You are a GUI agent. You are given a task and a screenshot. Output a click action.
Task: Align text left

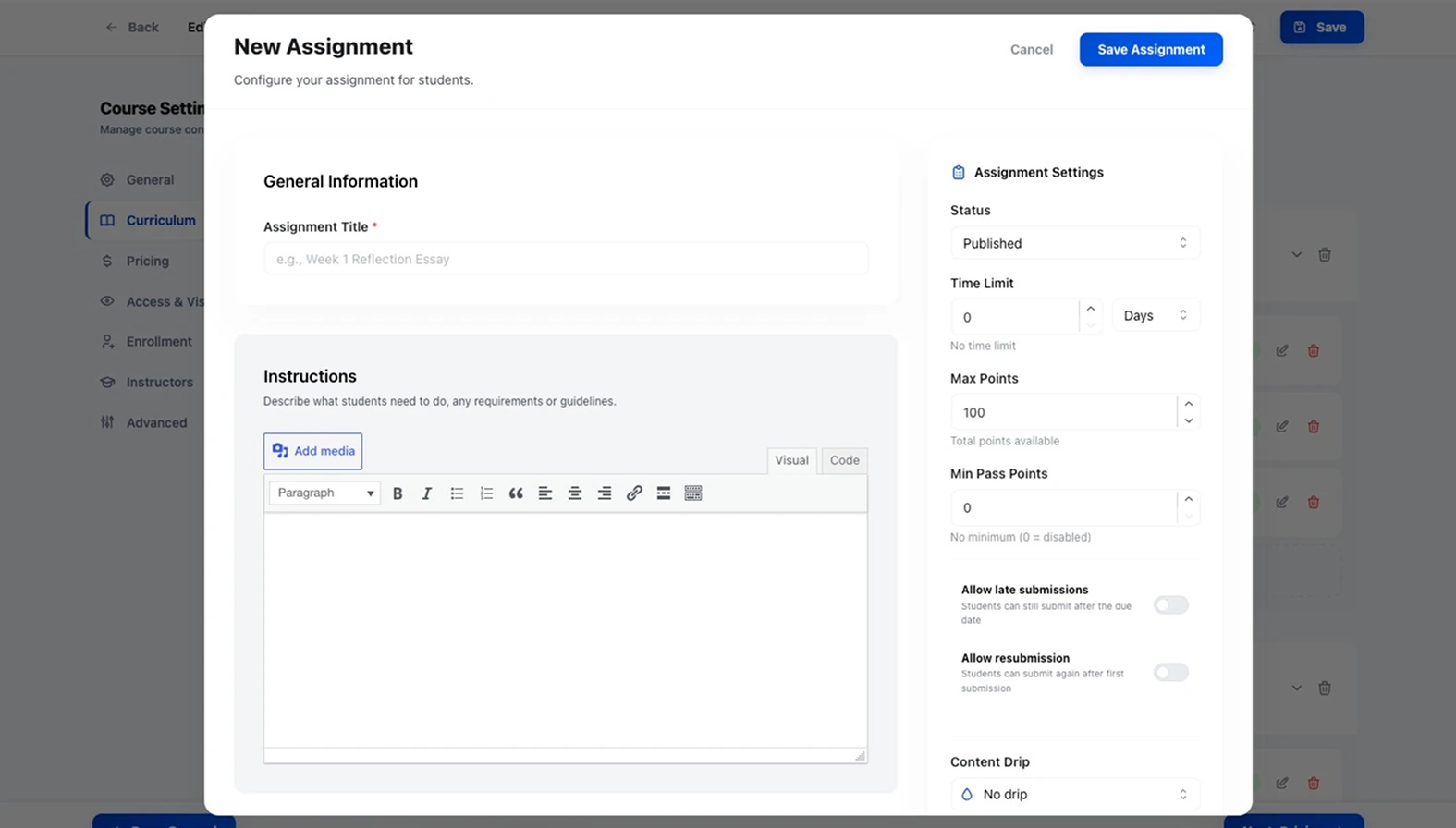(545, 493)
